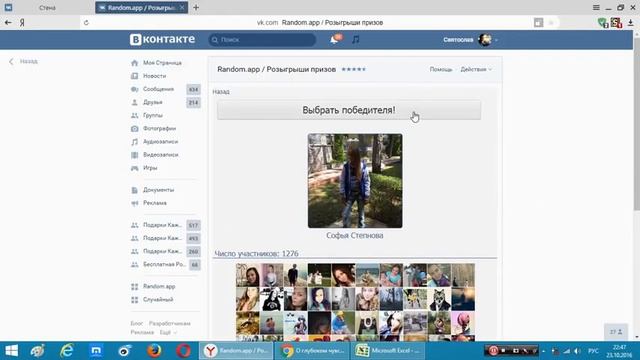Open the browser hamburger menu

596,7
